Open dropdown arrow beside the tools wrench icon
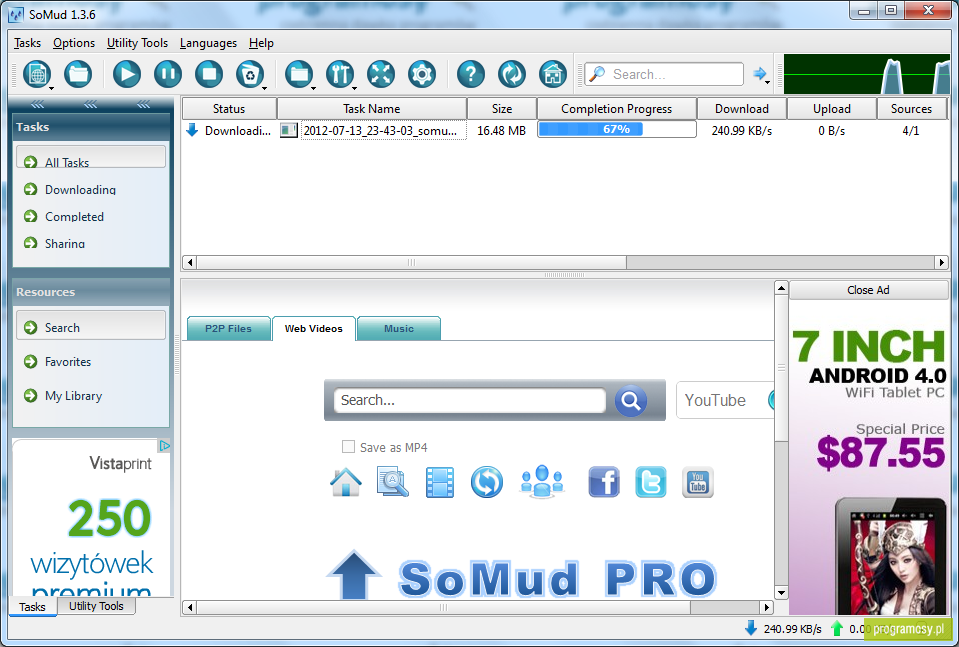Image resolution: width=959 pixels, height=647 pixels. coord(354,89)
